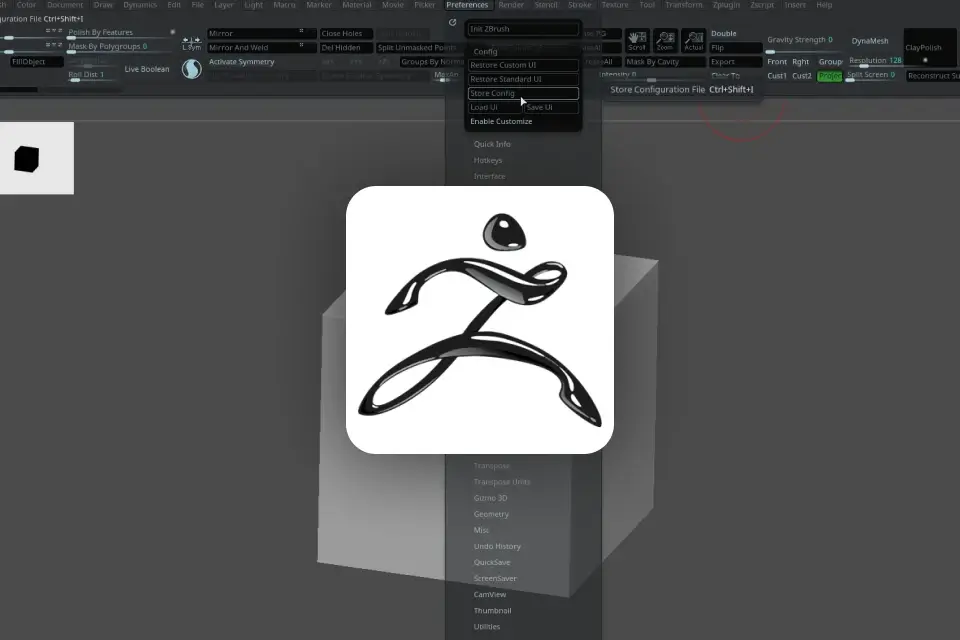This screenshot has width=960, height=640.
Task: Adjust the Polish By Features slider
Action: (119, 34)
